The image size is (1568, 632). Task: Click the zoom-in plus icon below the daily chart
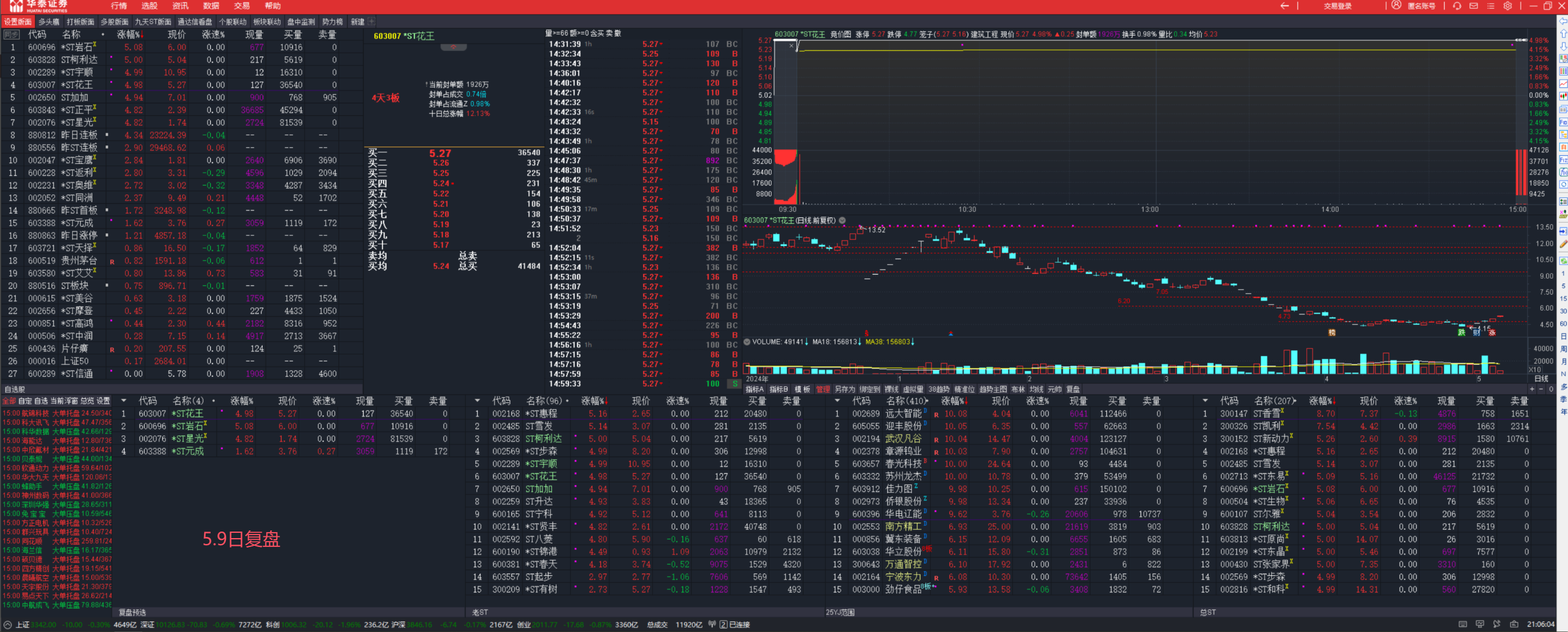click(1532, 389)
